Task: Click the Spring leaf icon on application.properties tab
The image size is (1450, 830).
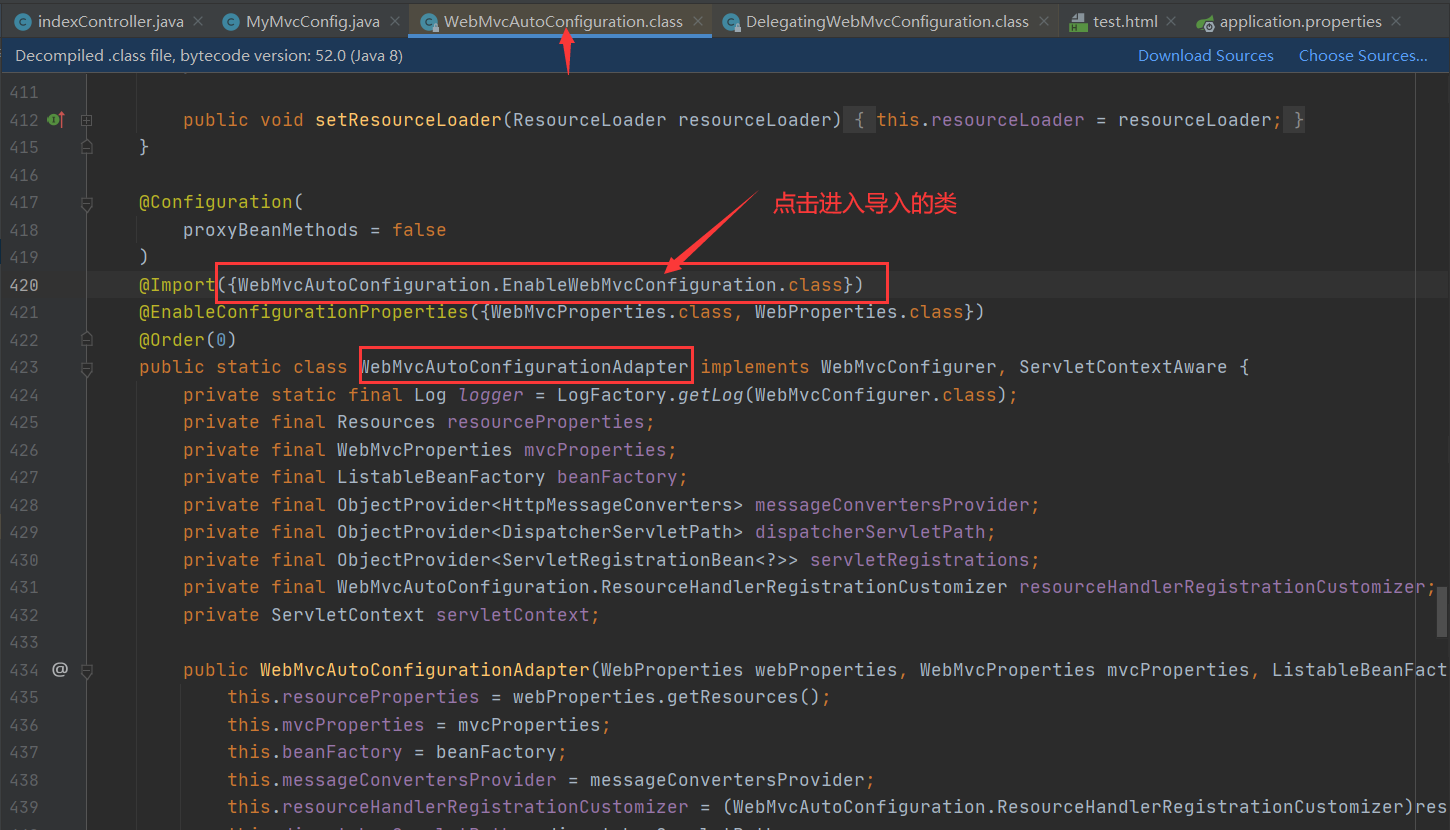Action: pyautogui.click(x=1205, y=21)
